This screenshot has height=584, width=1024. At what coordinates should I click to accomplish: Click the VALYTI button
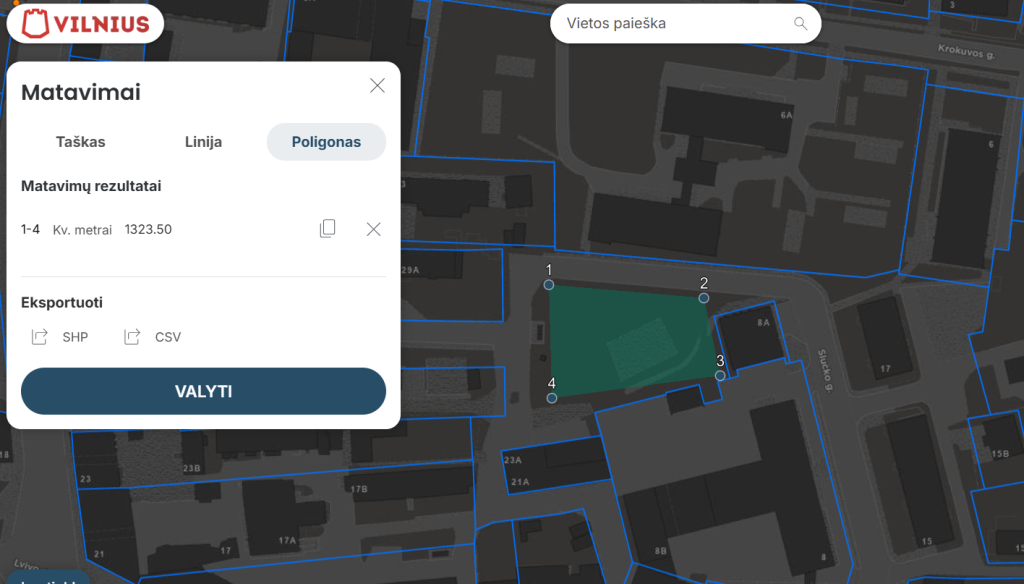click(x=203, y=391)
